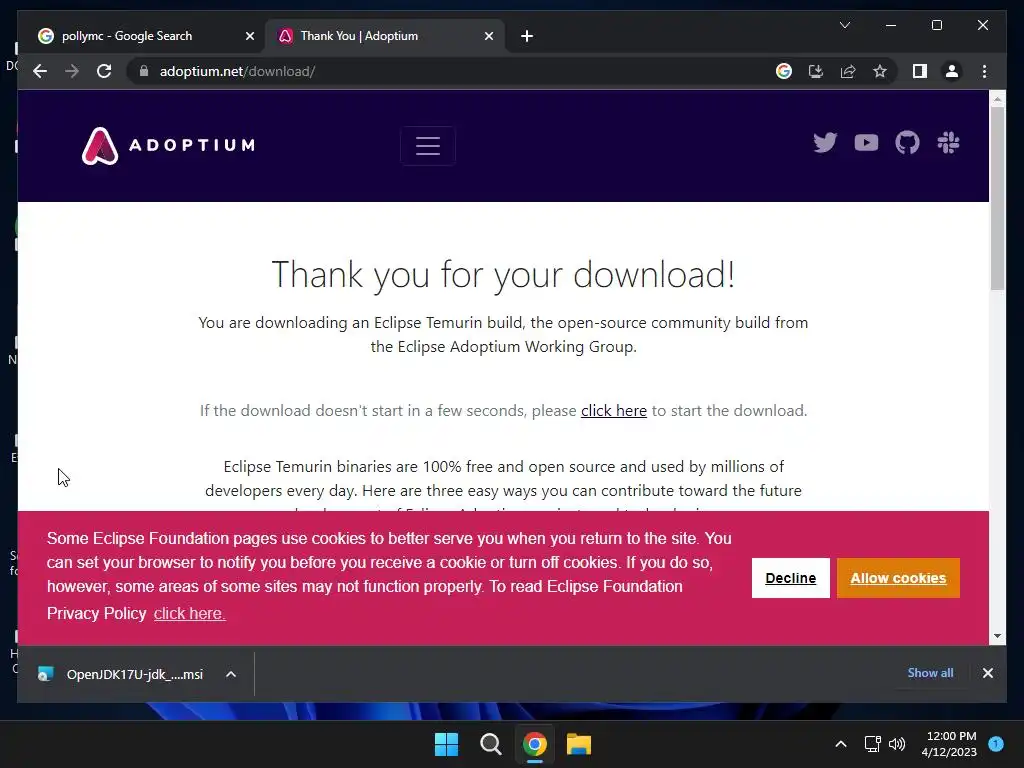Open clock showing 12:00 PM

[949, 744]
